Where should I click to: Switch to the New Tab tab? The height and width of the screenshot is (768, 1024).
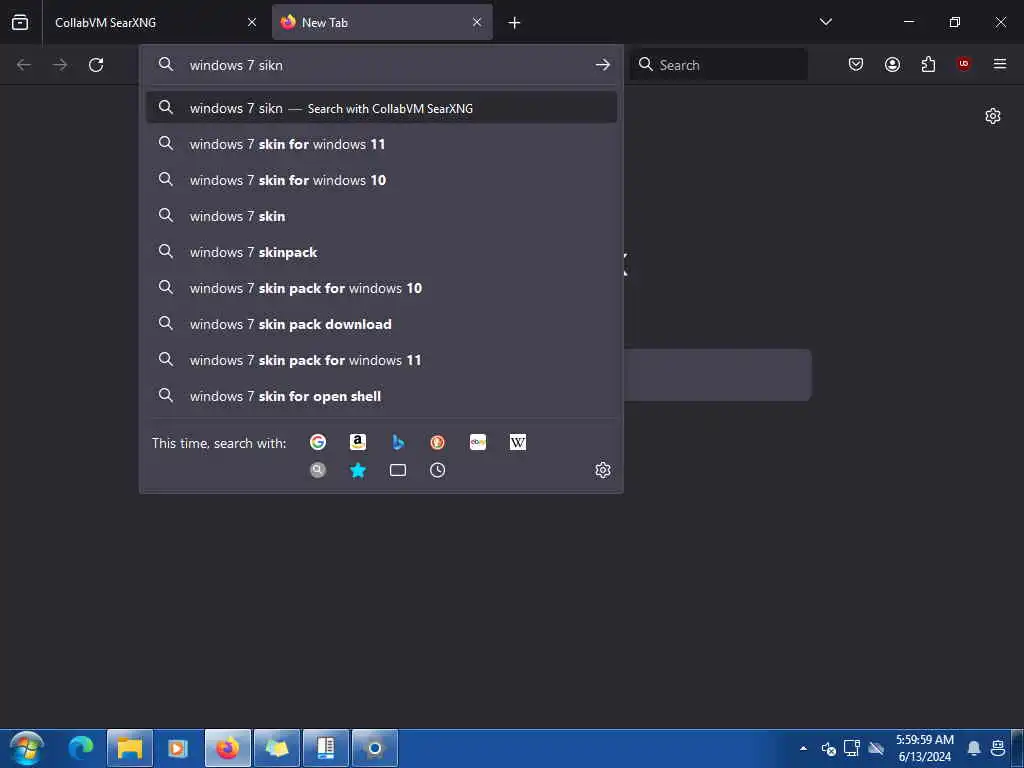[x=383, y=22]
